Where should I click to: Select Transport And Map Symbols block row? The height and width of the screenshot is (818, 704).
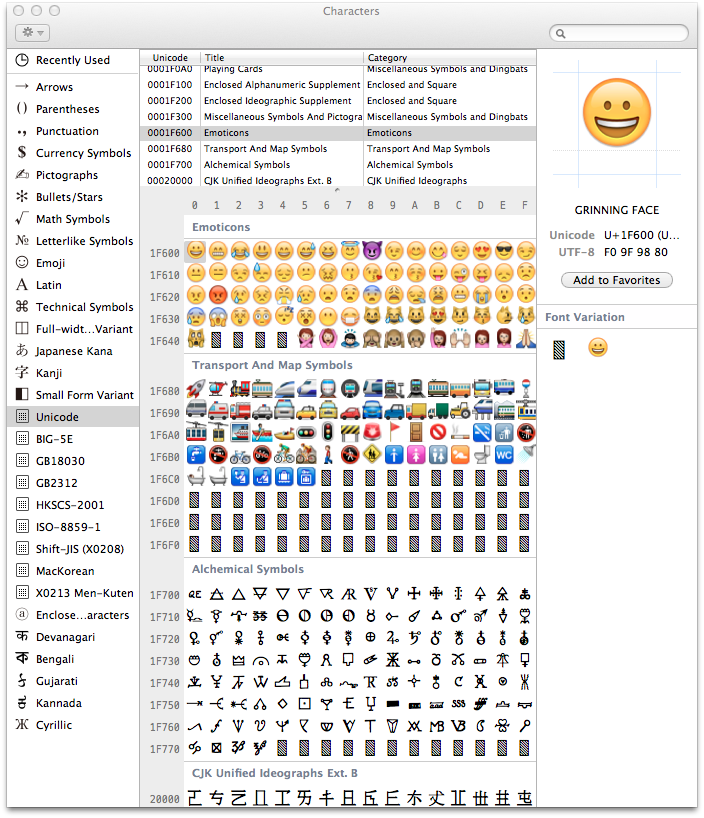338,149
